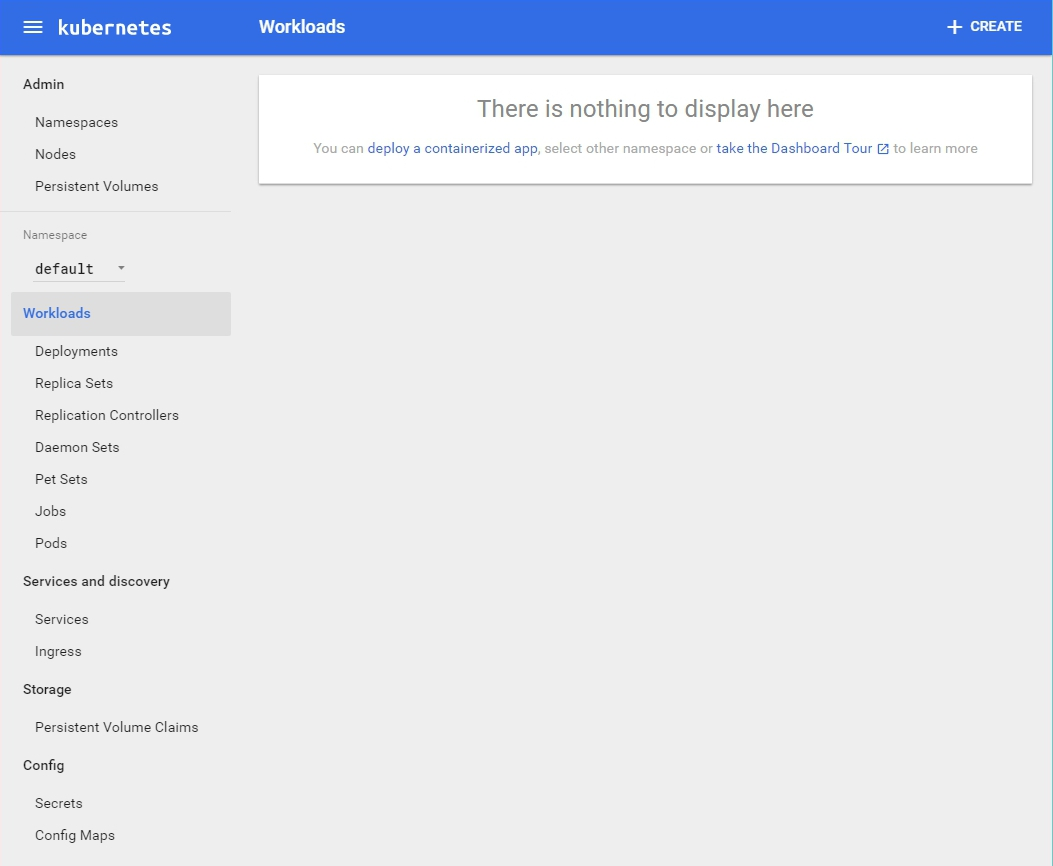
Task: Open the Config section
Action: (44, 765)
